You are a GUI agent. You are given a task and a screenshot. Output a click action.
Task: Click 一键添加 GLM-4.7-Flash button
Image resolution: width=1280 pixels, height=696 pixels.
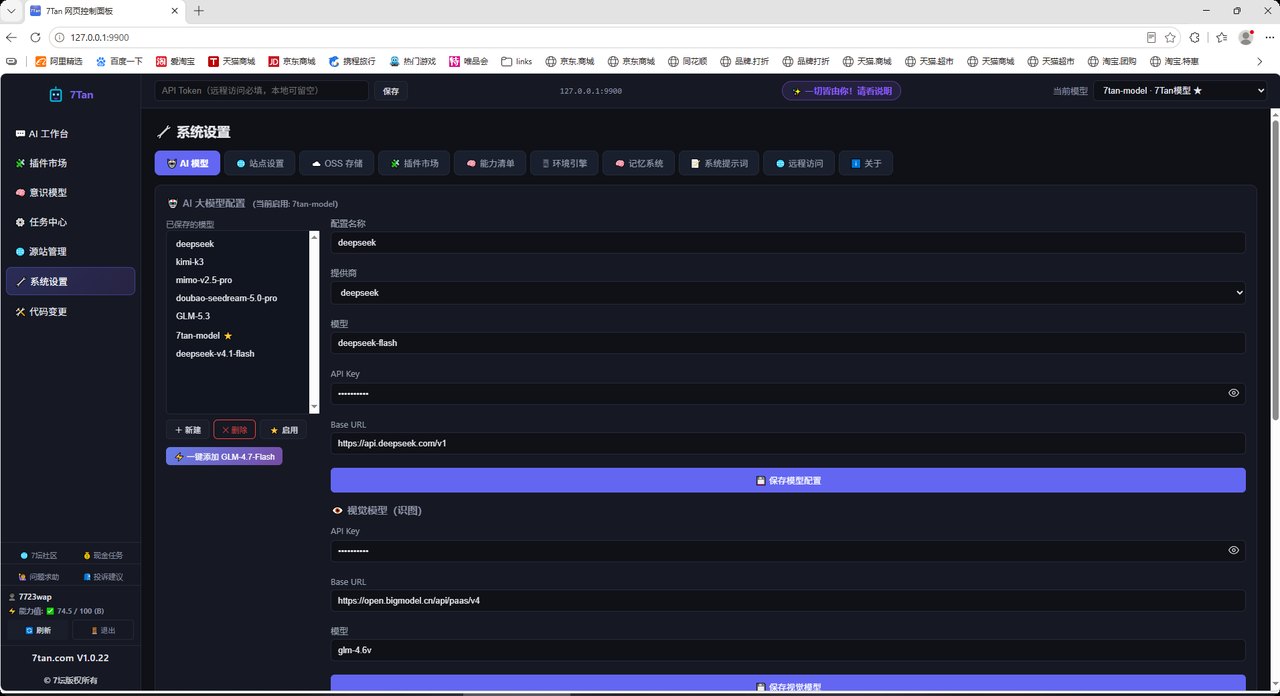click(x=224, y=456)
